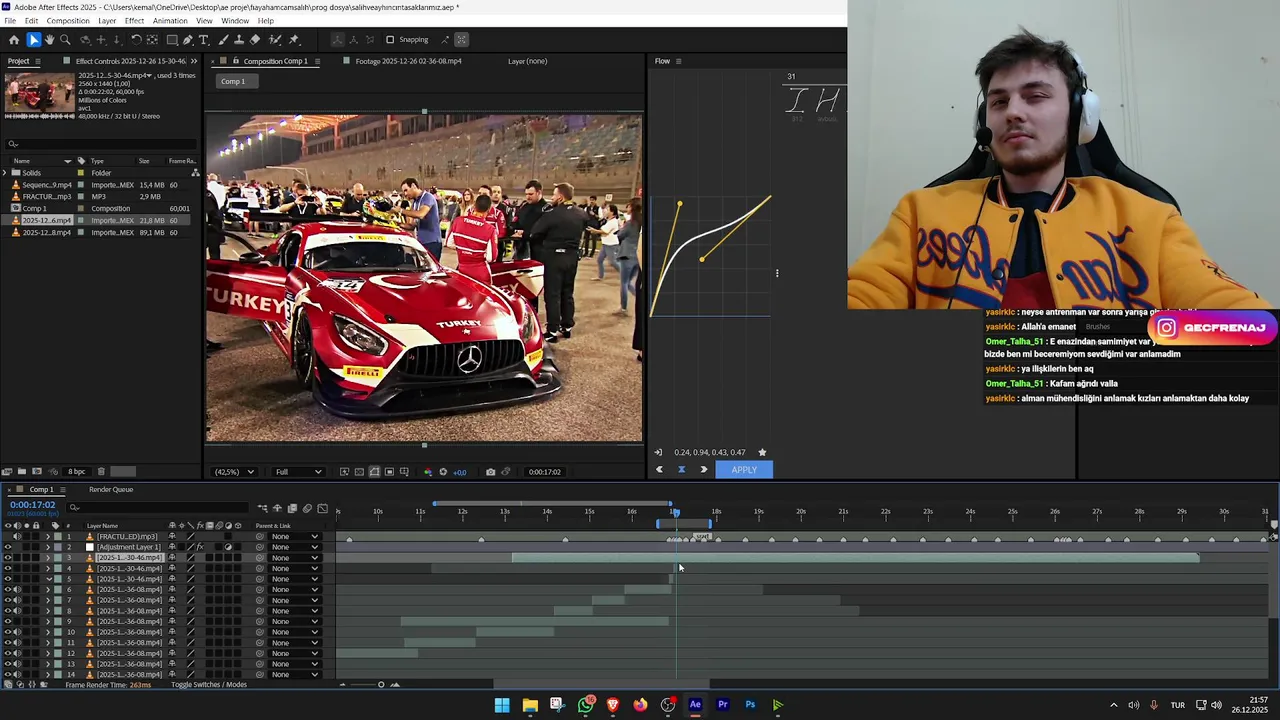Click the snapshot camera icon in viewer

(490, 472)
